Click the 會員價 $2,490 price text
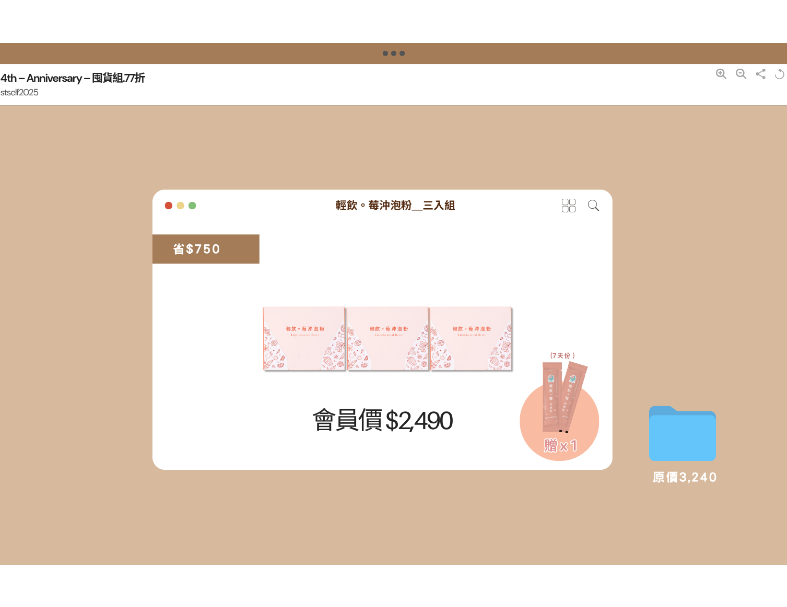Screen dimensions: 787x607 click(x=382, y=421)
